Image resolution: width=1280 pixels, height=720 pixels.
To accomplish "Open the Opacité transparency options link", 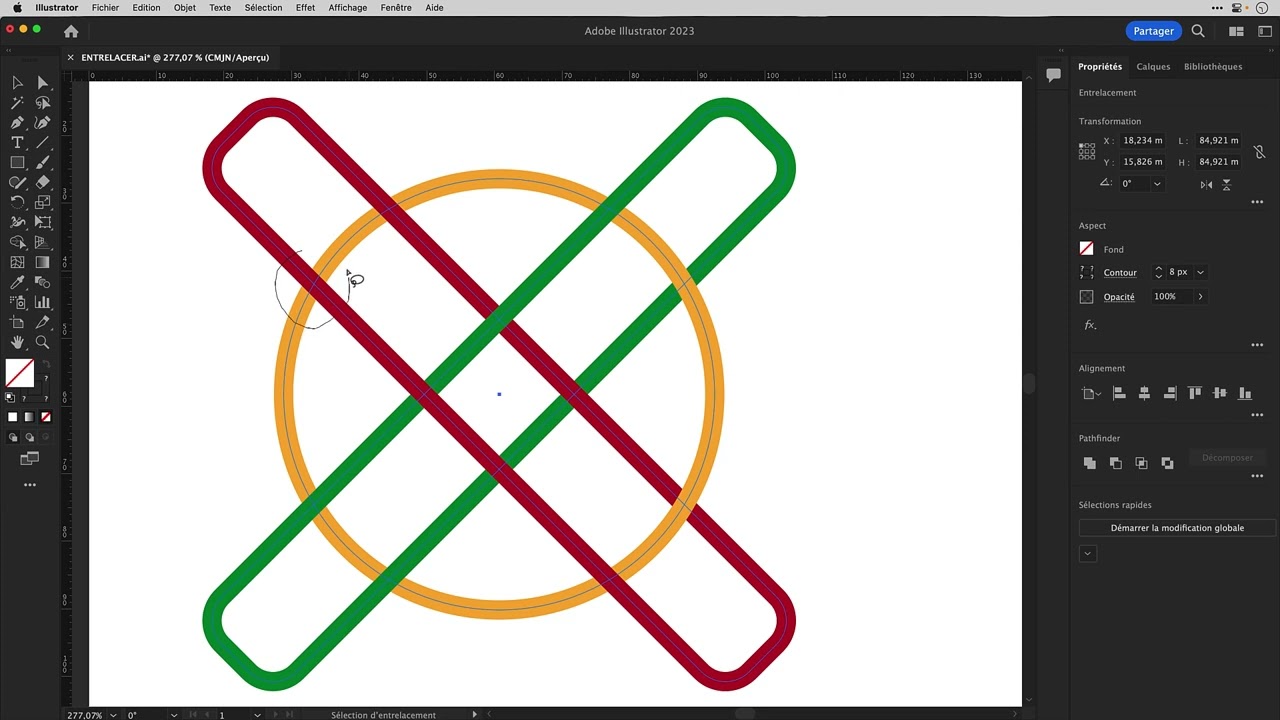I will point(1119,297).
